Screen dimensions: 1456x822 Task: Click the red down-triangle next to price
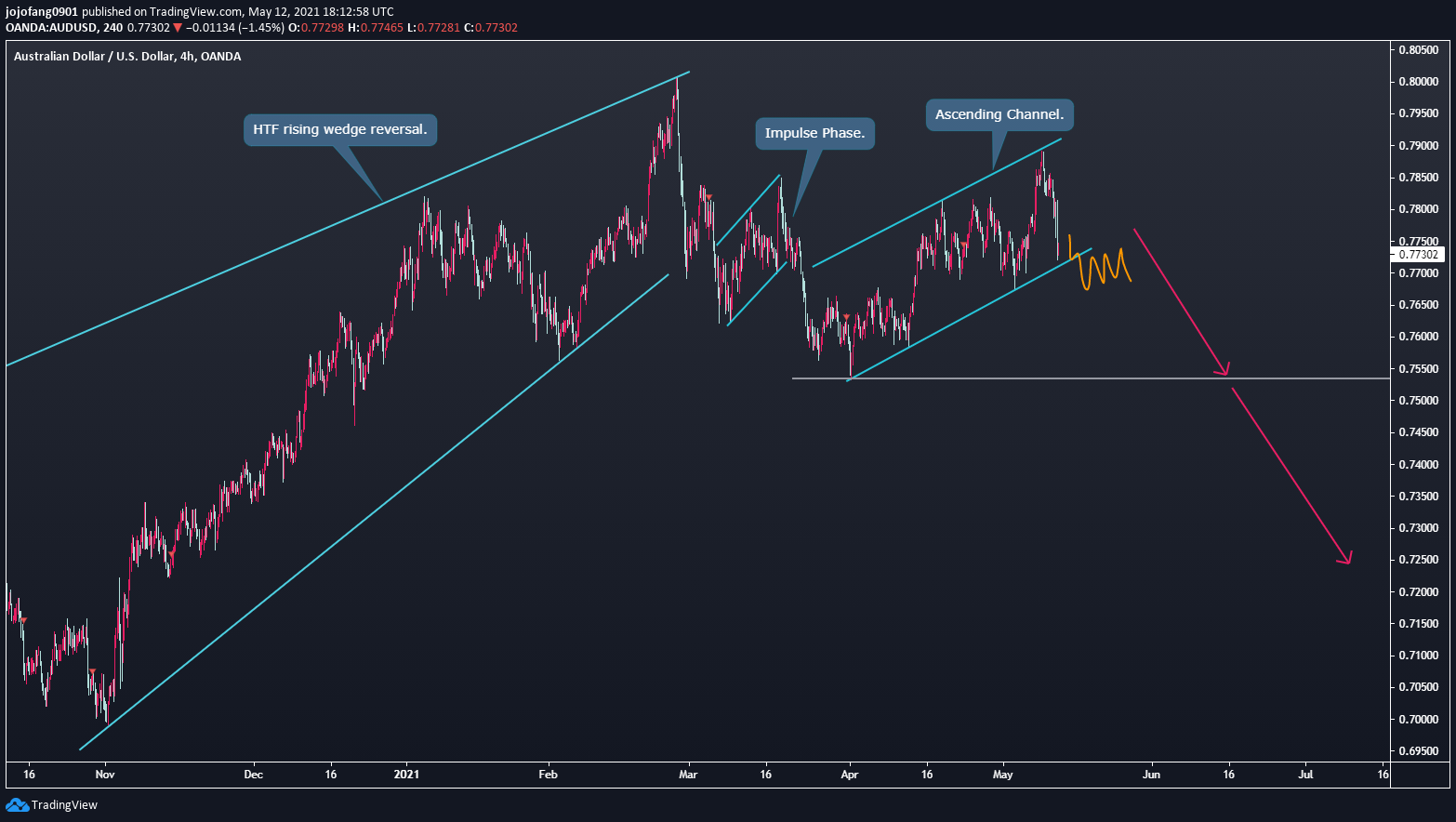coord(178,28)
